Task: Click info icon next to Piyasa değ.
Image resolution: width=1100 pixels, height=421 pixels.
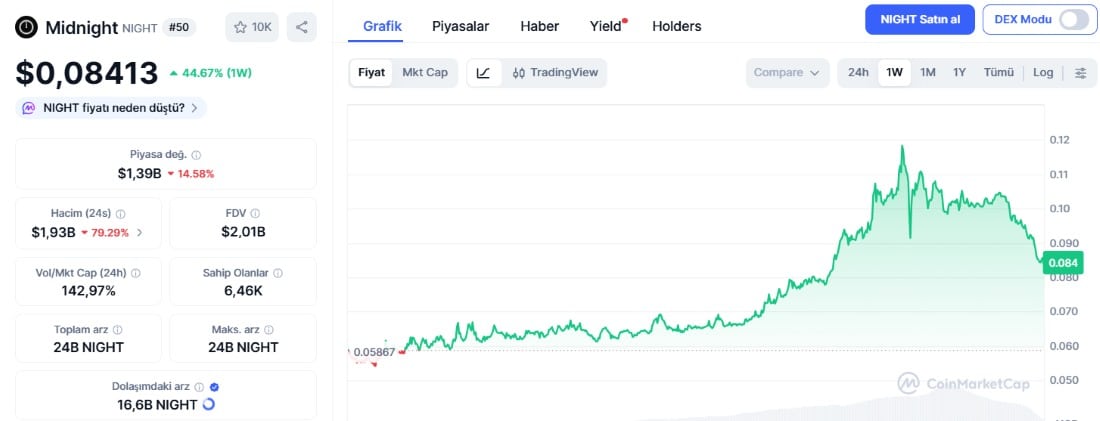Action: (x=196, y=155)
